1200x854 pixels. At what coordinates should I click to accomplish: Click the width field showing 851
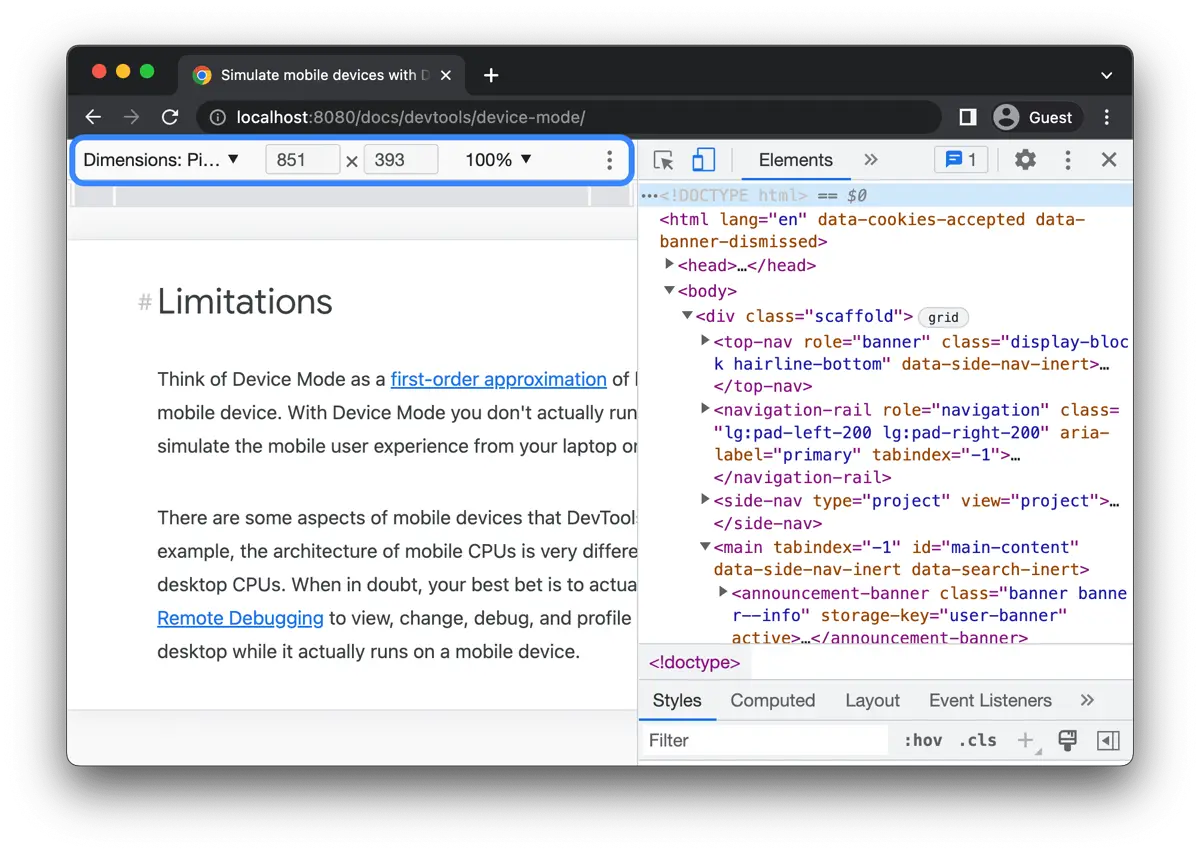tap(302, 160)
